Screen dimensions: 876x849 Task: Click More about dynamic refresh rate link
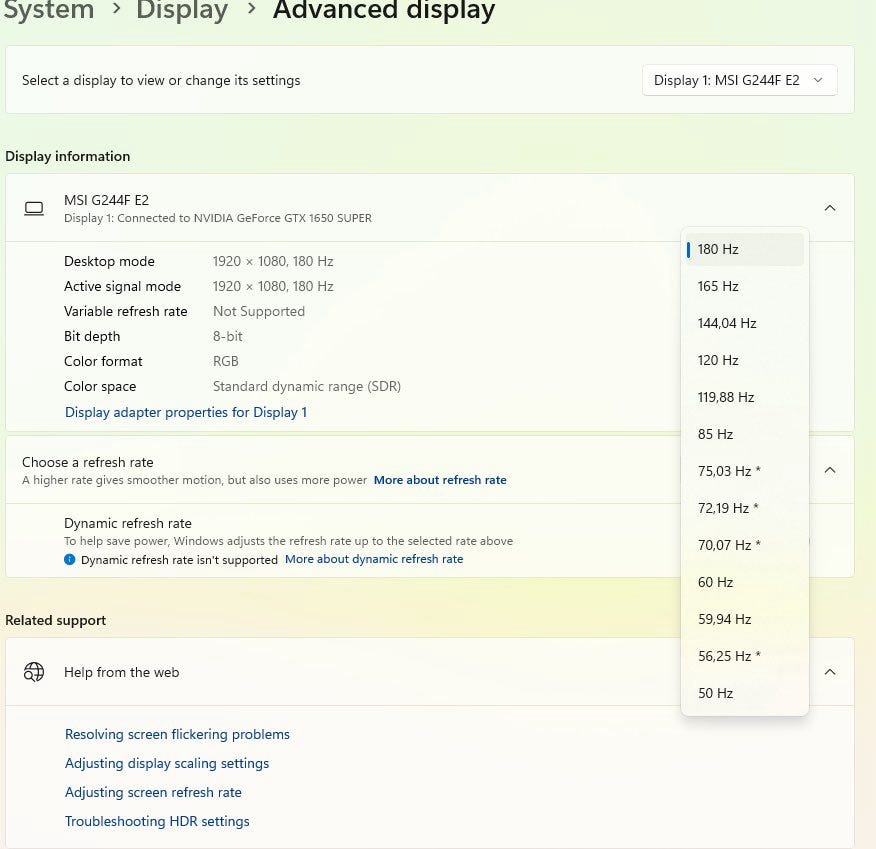[374, 559]
